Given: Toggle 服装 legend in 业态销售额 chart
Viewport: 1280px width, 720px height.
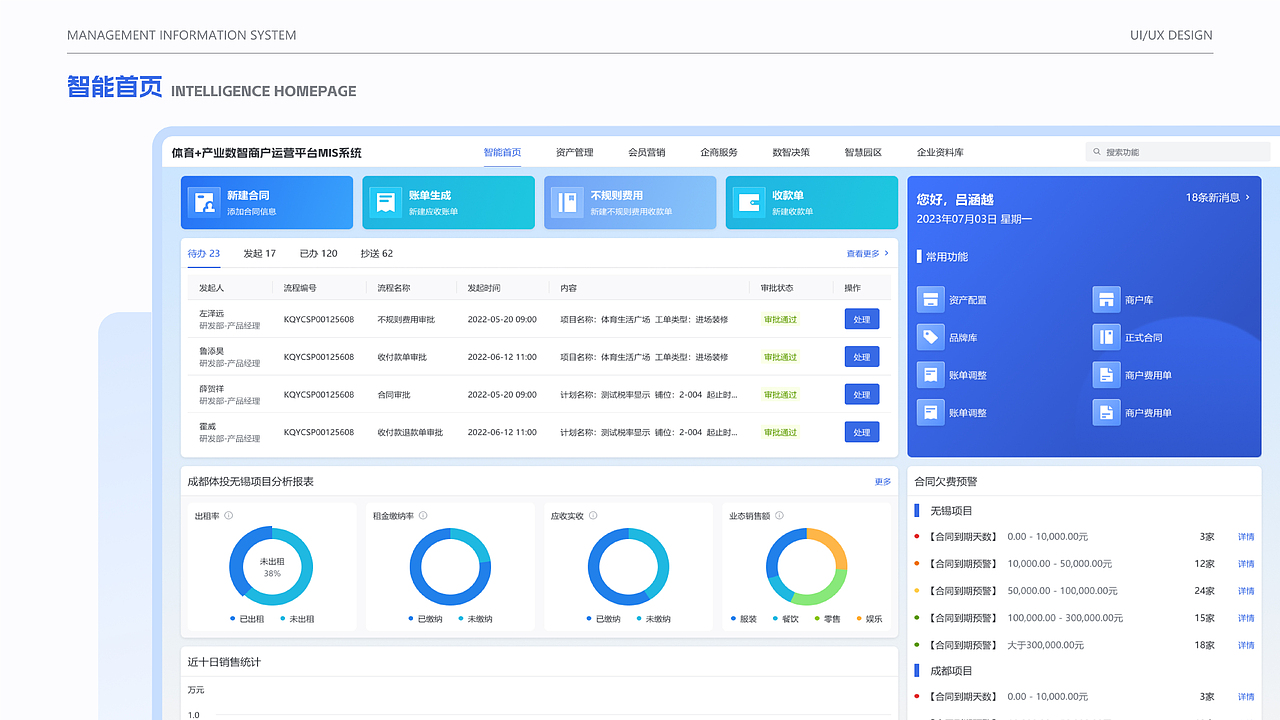Looking at the screenshot, I should point(743,619).
